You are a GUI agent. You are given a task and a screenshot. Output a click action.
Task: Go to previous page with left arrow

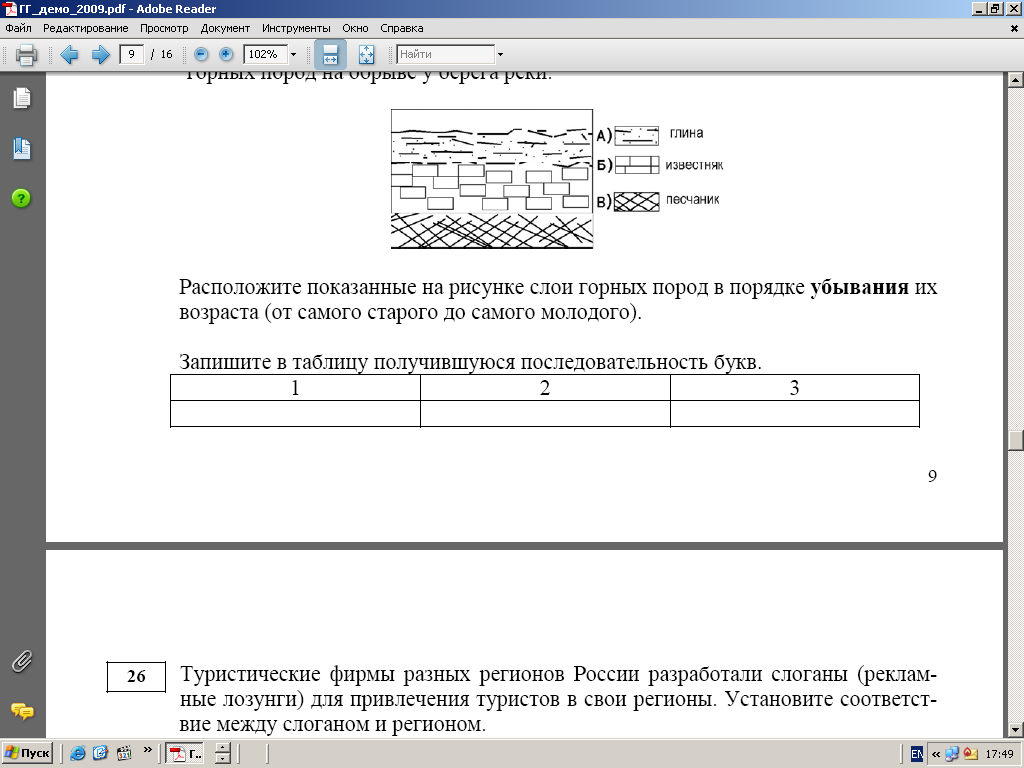(x=69, y=54)
